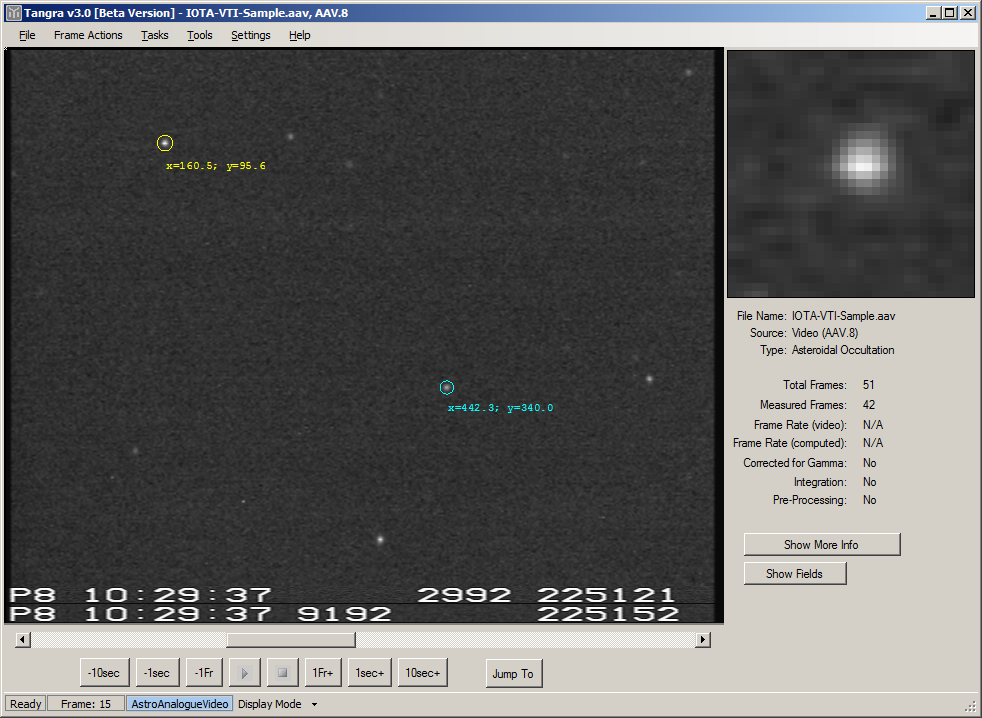Click the Jump To button
982x718 pixels.
click(514, 674)
